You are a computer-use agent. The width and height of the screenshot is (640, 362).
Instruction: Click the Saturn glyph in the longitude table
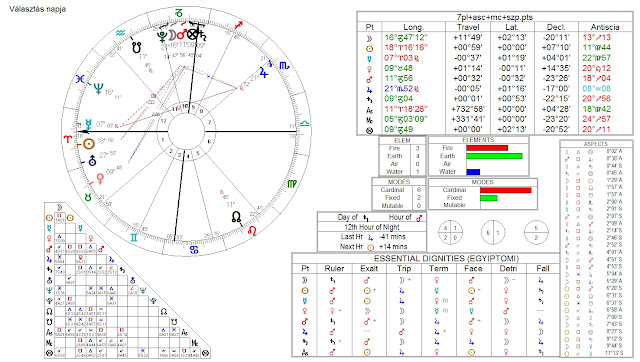369,99
